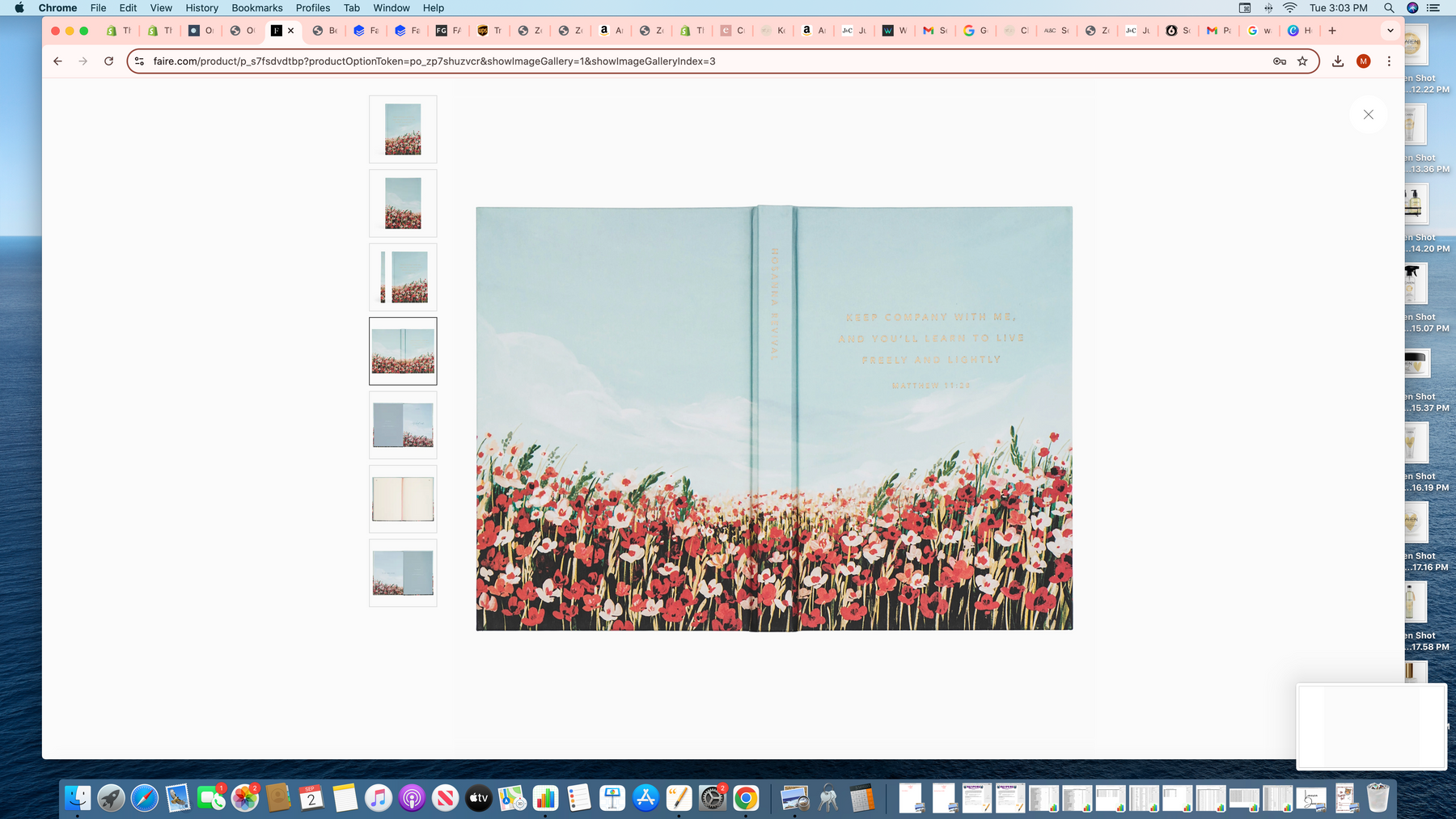The width and height of the screenshot is (1456, 819).
Task: Go back to the previous page
Action: click(x=57, y=61)
